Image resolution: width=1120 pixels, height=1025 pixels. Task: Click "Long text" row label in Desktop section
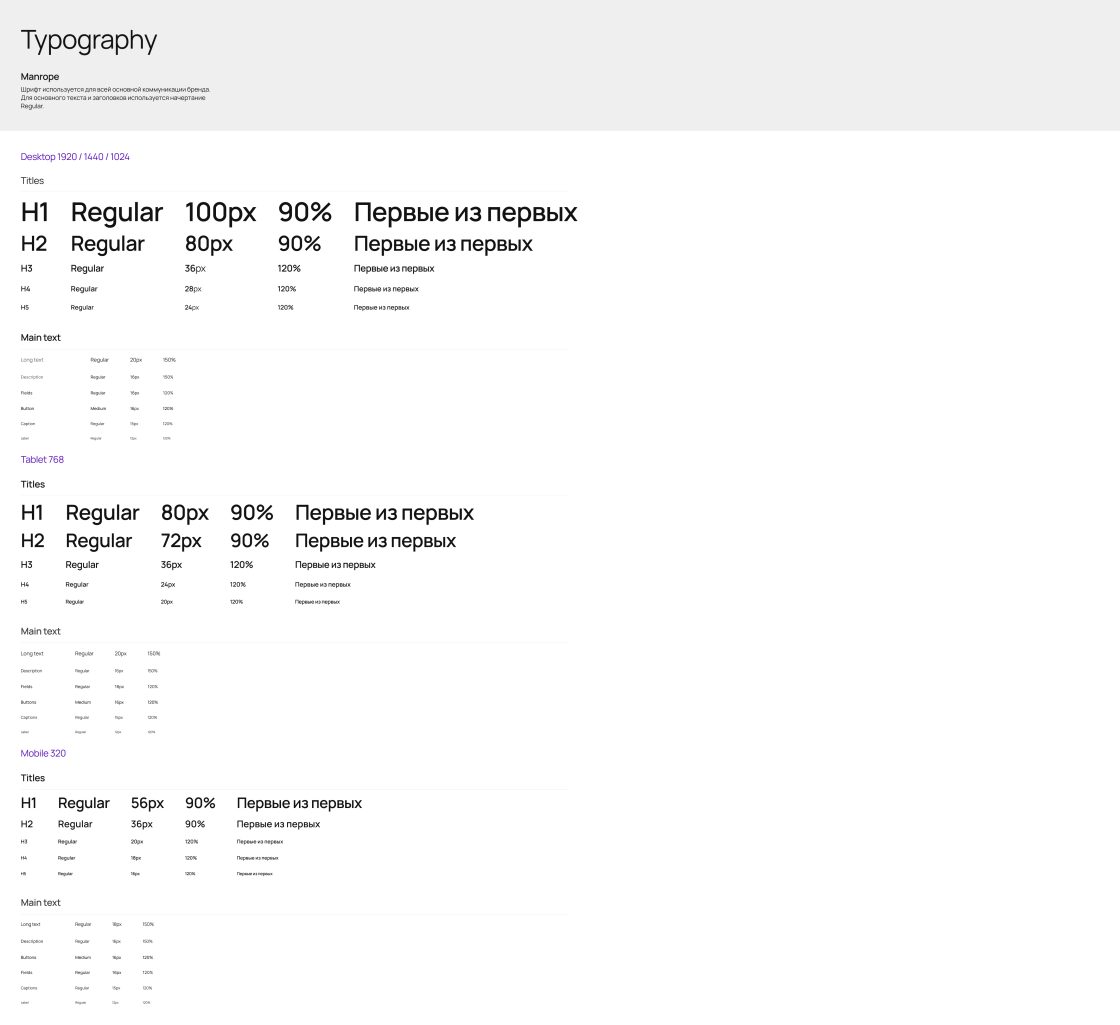(x=32, y=360)
